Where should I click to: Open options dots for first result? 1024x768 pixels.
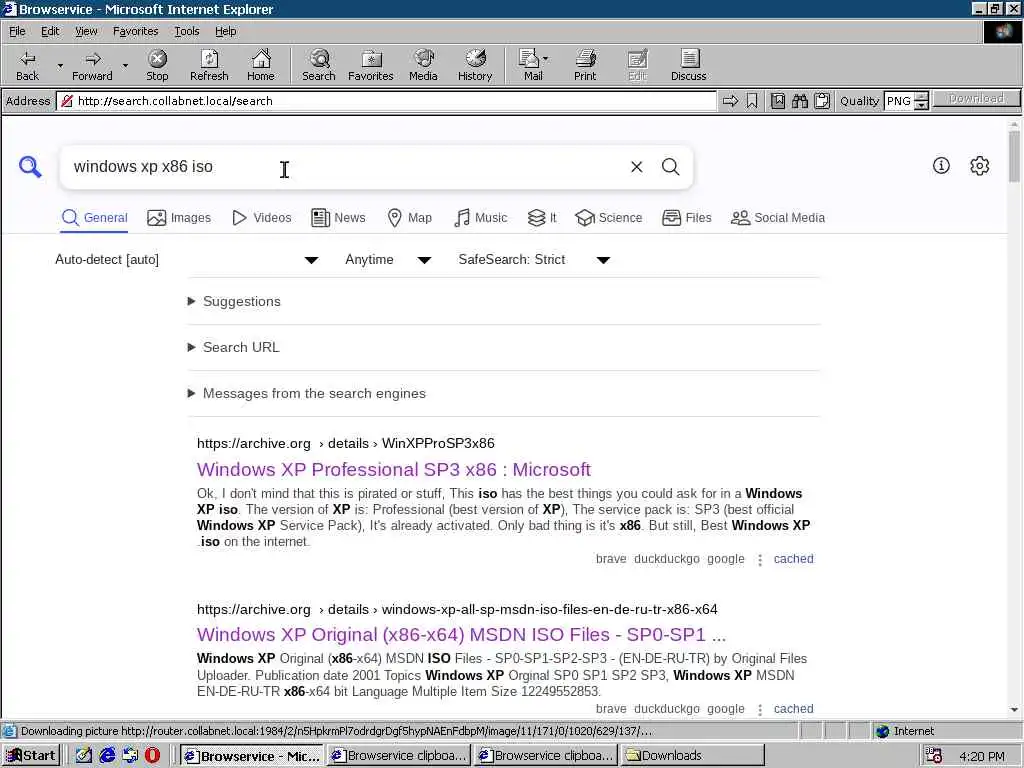click(x=760, y=560)
